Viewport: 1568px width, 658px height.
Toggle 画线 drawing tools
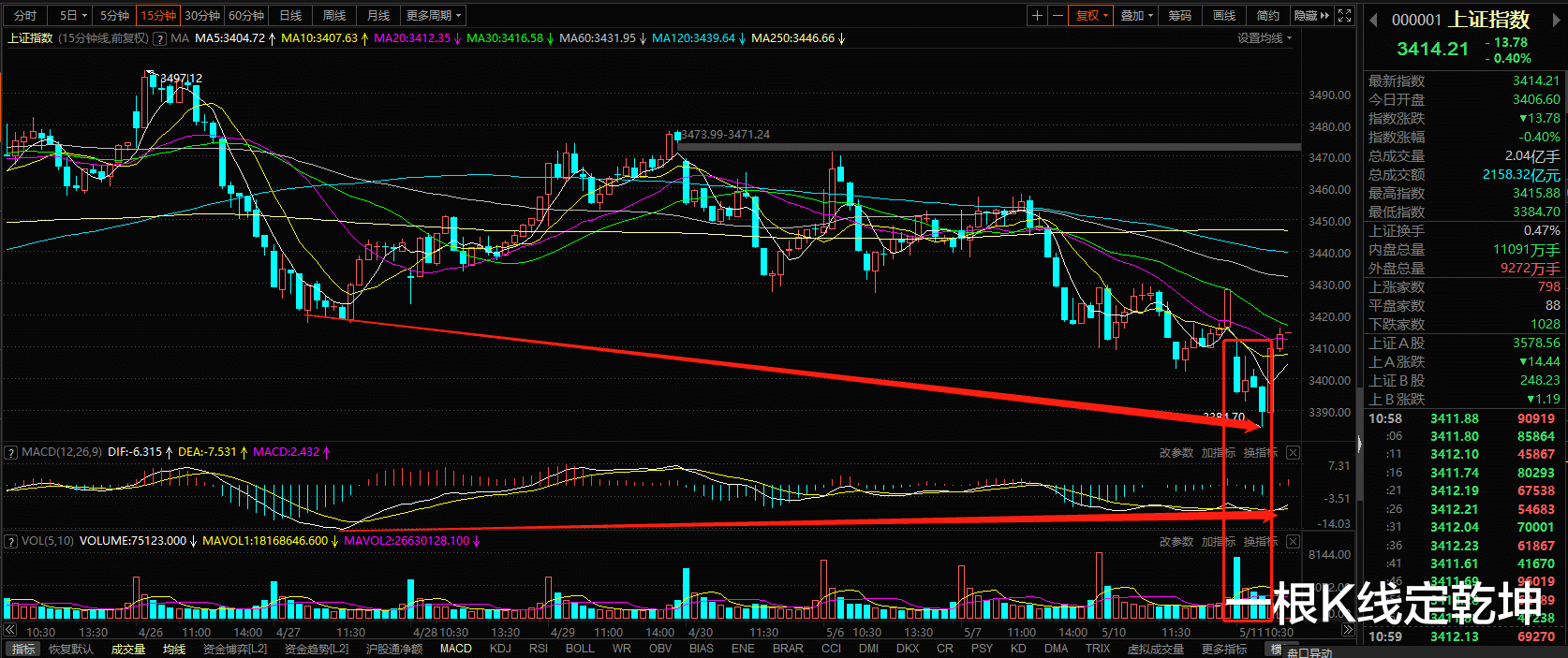[1224, 16]
